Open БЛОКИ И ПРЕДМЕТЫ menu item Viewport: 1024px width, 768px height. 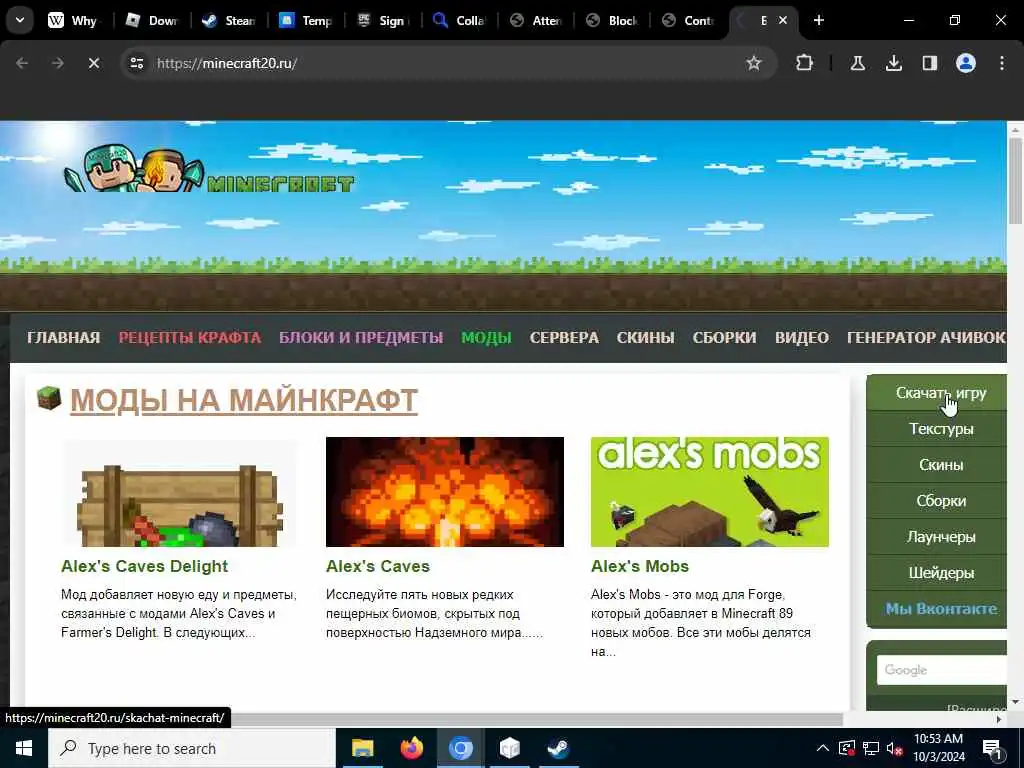pos(361,338)
